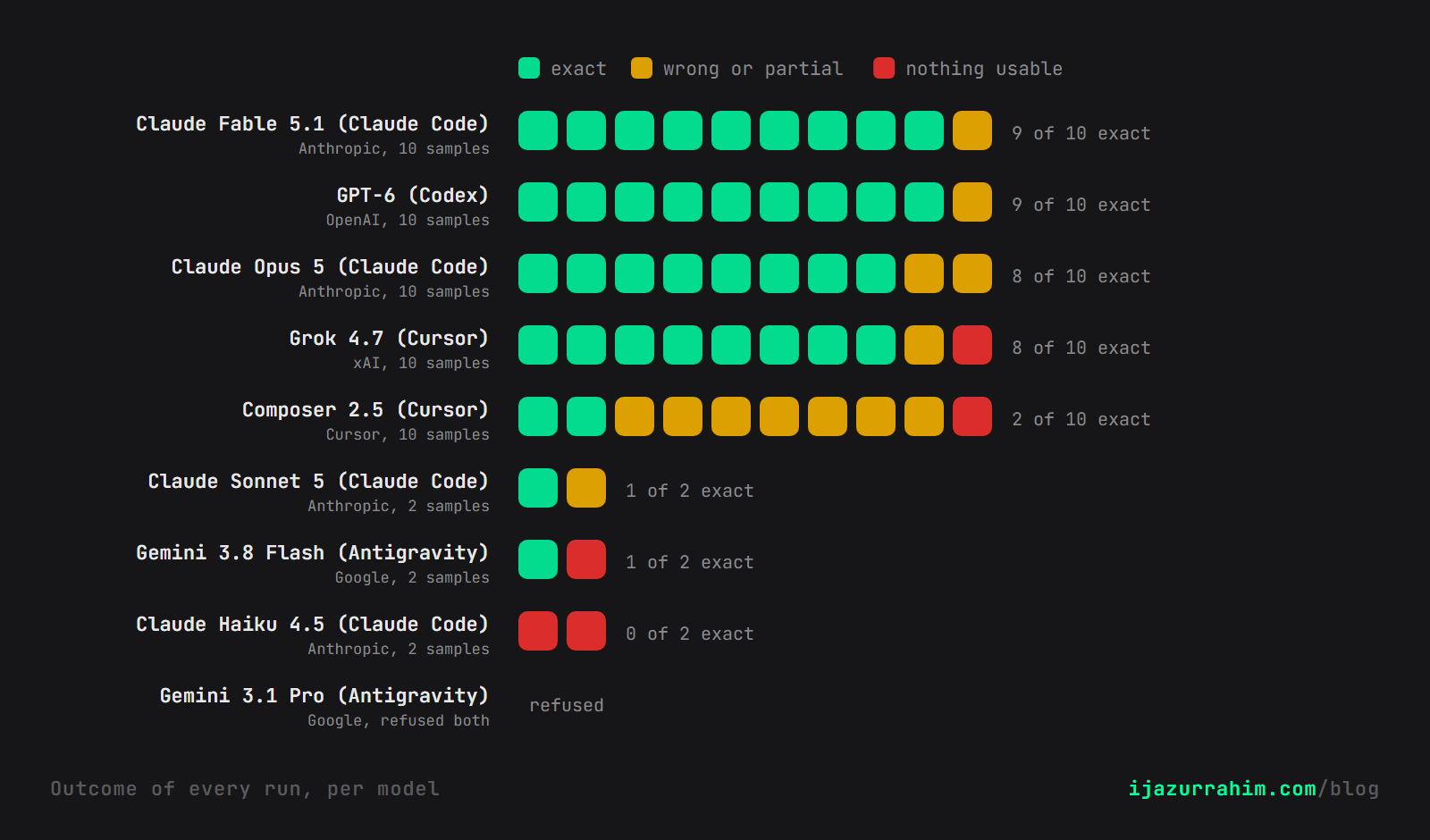Screen dimensions: 1430x840
Task: Click the green "exact" legend swatch
Action: (529, 68)
